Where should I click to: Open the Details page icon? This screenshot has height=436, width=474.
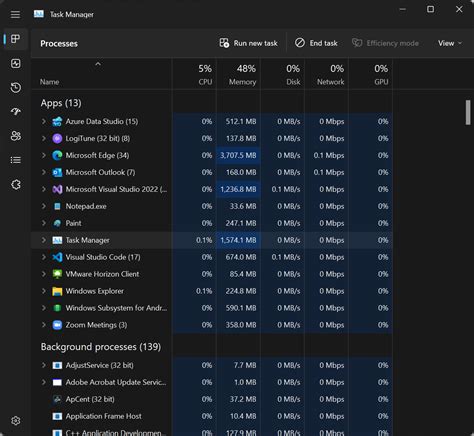click(x=16, y=160)
